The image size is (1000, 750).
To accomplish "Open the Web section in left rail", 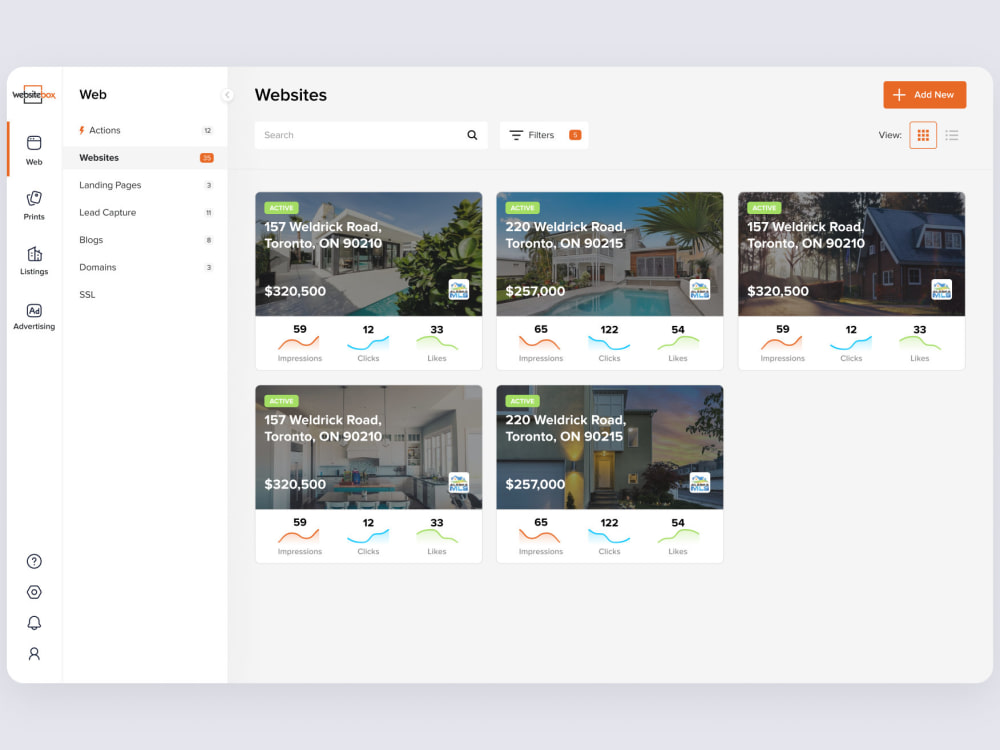I will [x=34, y=150].
